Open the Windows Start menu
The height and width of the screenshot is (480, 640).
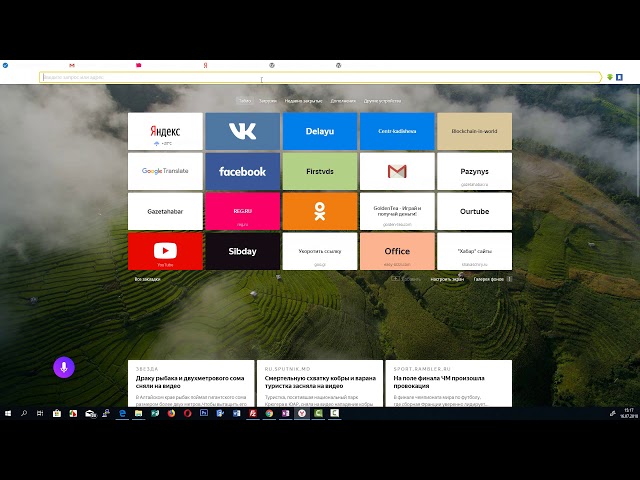(x=8, y=413)
